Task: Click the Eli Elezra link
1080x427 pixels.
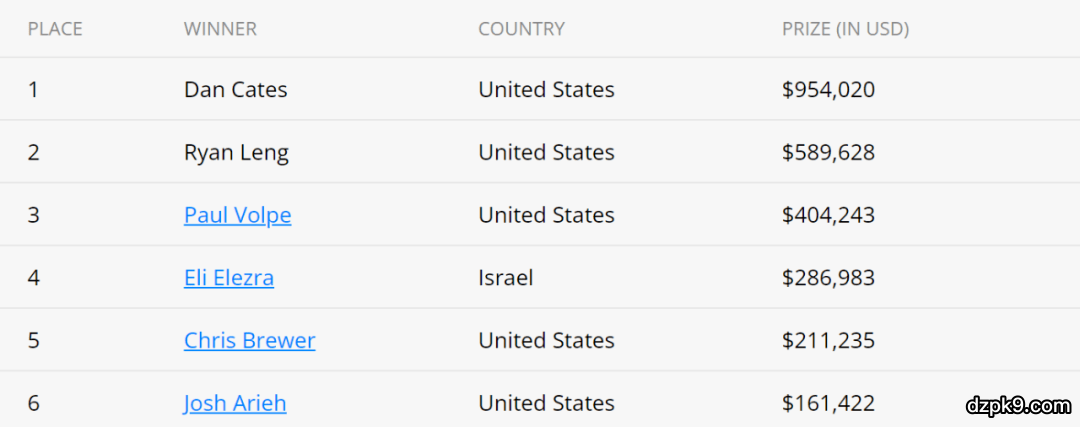Action: click(x=228, y=278)
